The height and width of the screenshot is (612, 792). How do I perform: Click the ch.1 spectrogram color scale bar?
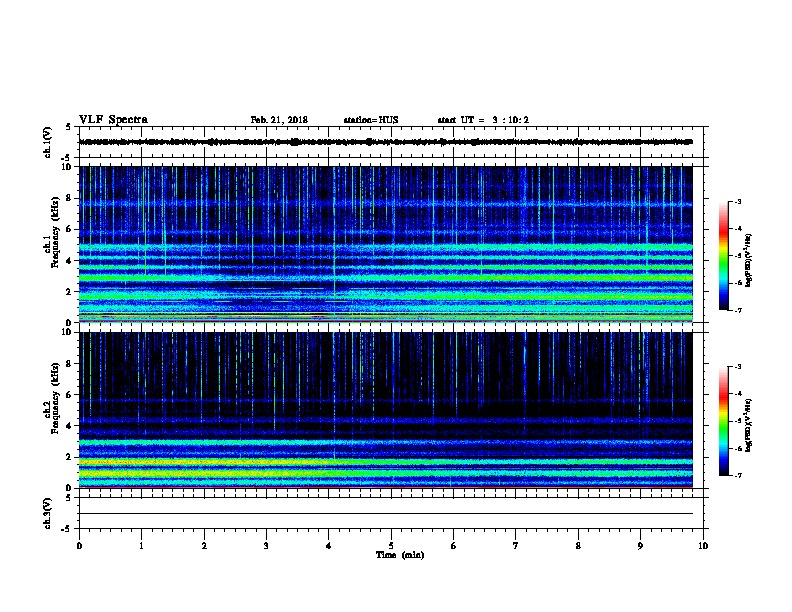[724, 256]
